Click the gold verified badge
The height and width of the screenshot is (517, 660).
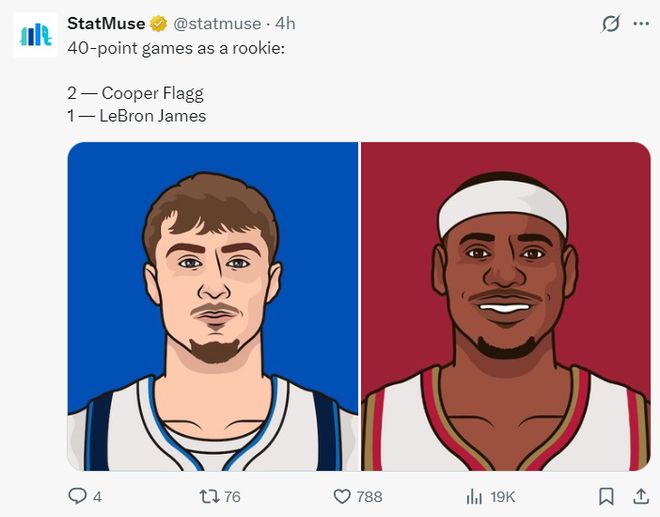pos(158,23)
